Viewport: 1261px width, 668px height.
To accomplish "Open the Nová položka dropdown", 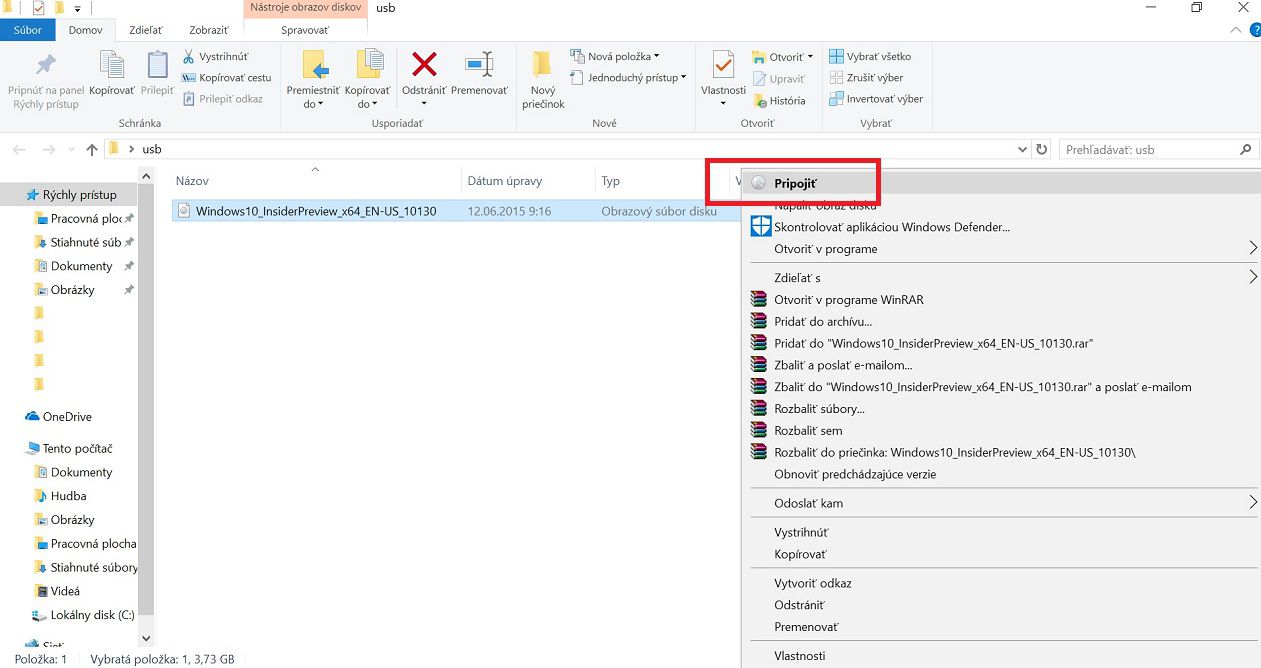I will click(657, 57).
